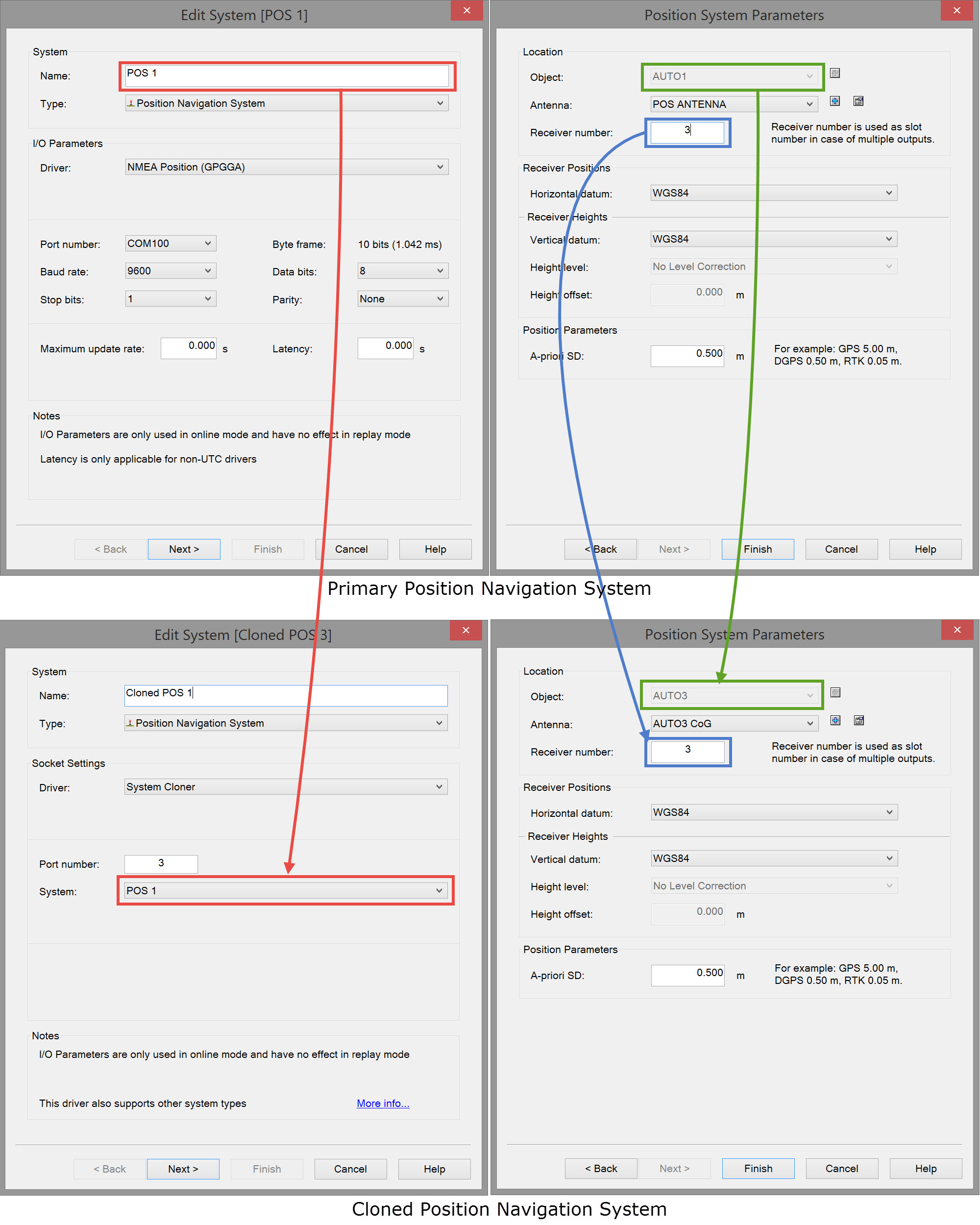
Task: Click into the Cloned POS 1 name field
Action: (285, 695)
